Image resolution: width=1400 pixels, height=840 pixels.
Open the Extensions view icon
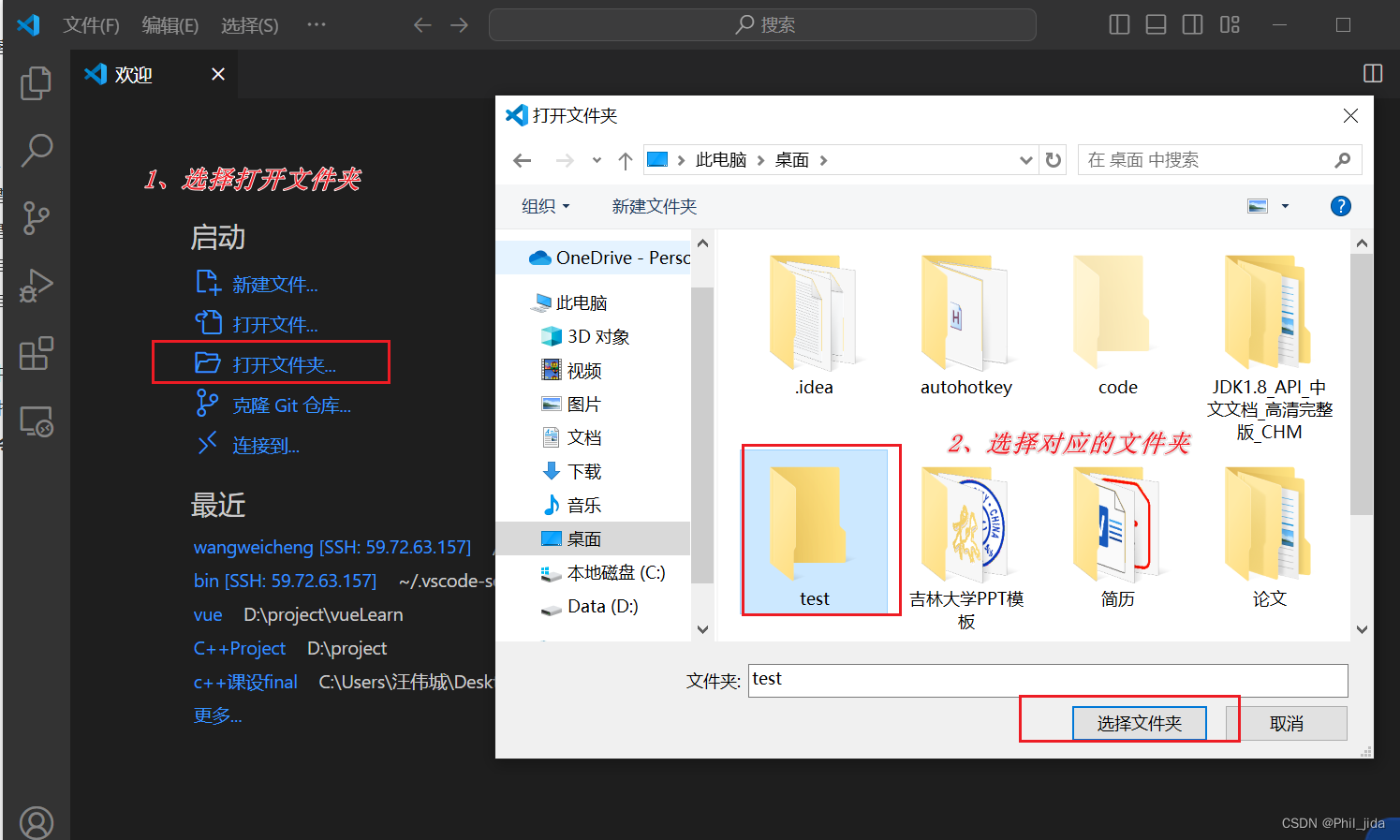tap(36, 352)
